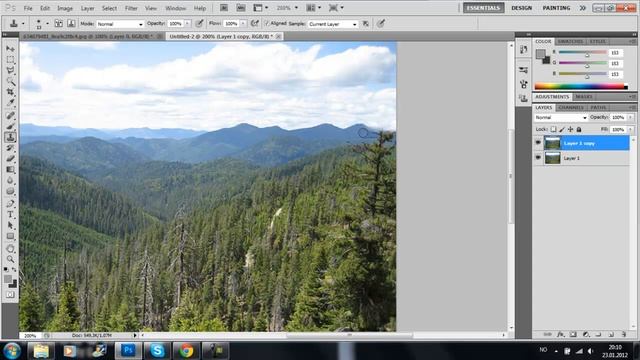Open the History panel from collapsed dock
This screenshot has width=640, height=360.
pyautogui.click(x=523, y=50)
